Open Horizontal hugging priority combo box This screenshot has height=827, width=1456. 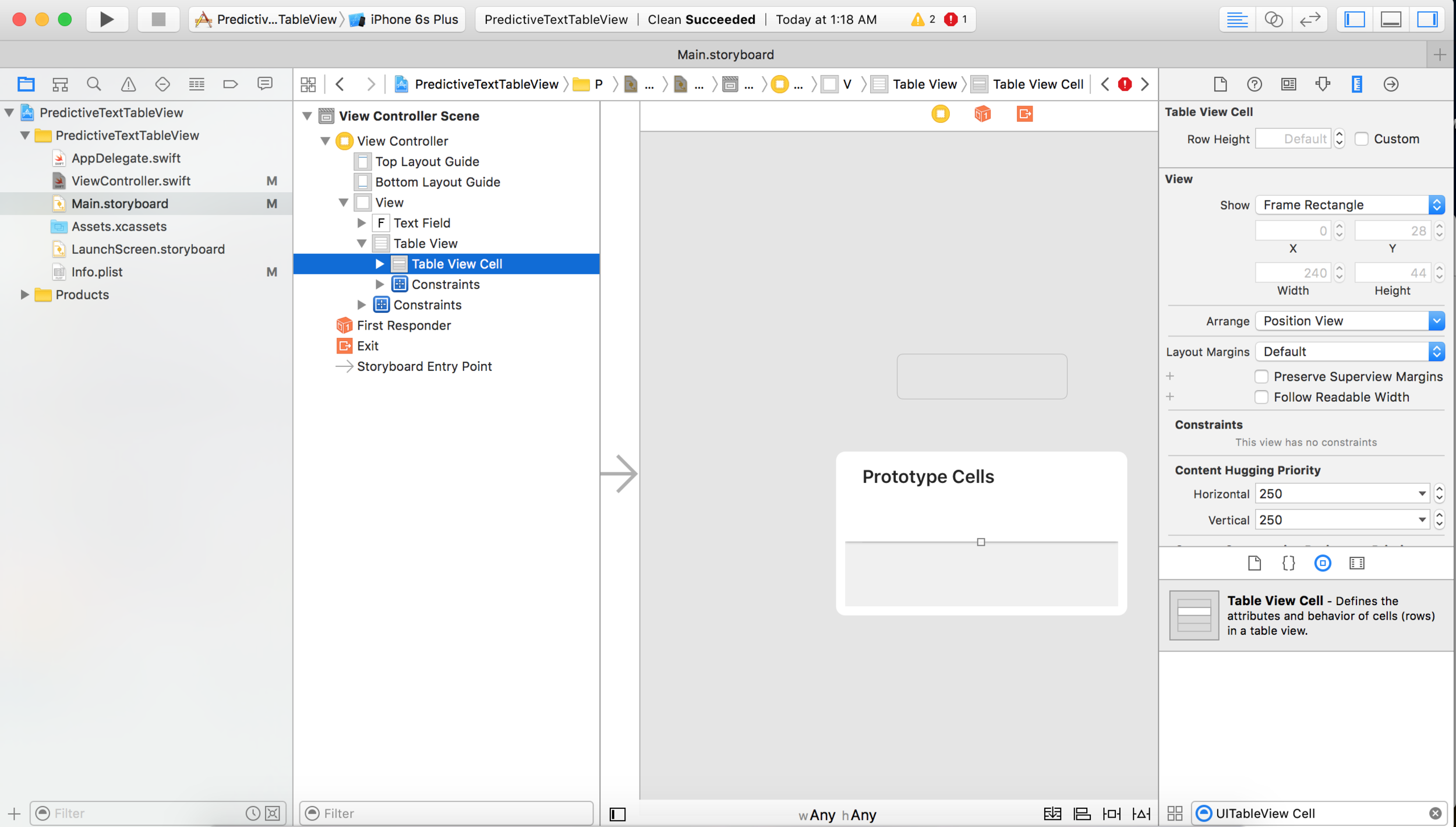(1342, 494)
